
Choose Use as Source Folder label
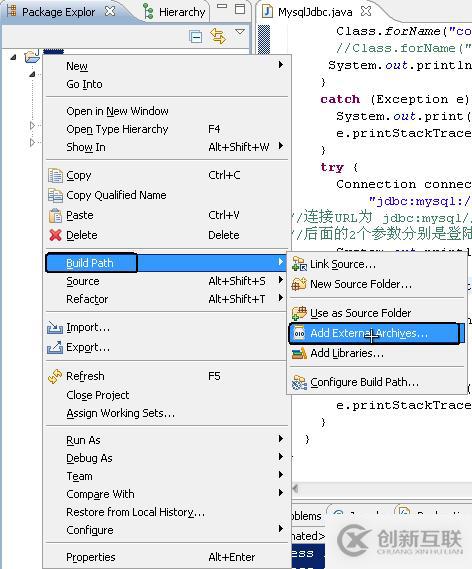[x=361, y=313]
